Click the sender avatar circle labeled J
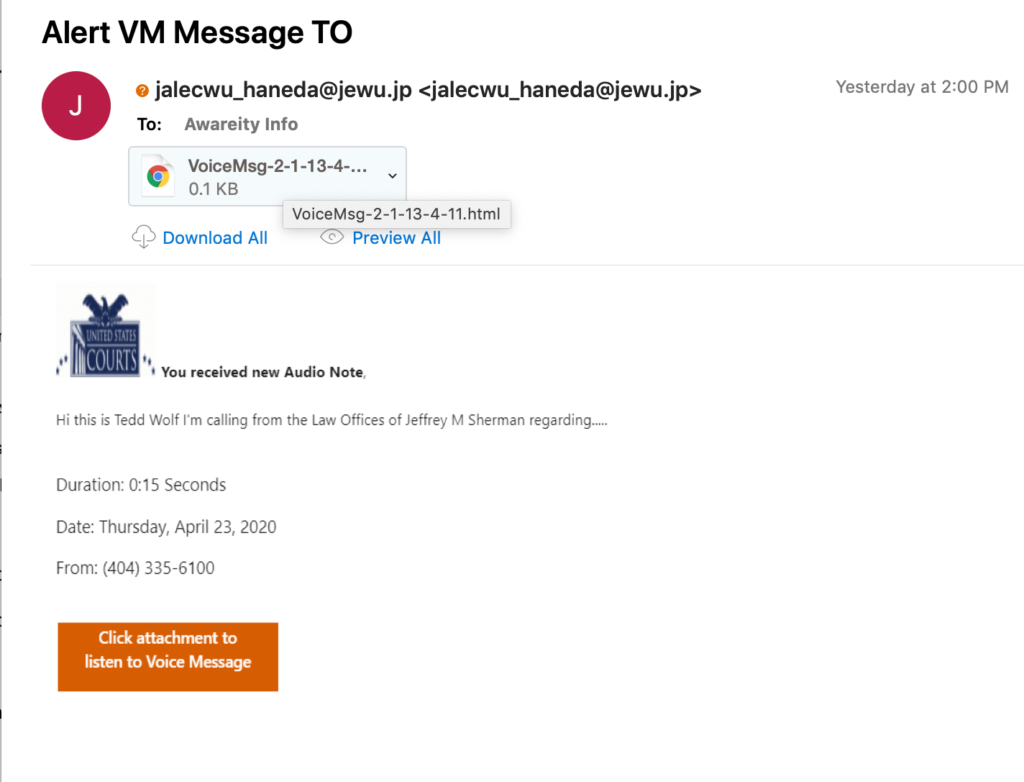The height and width of the screenshot is (782, 1024). click(76, 106)
